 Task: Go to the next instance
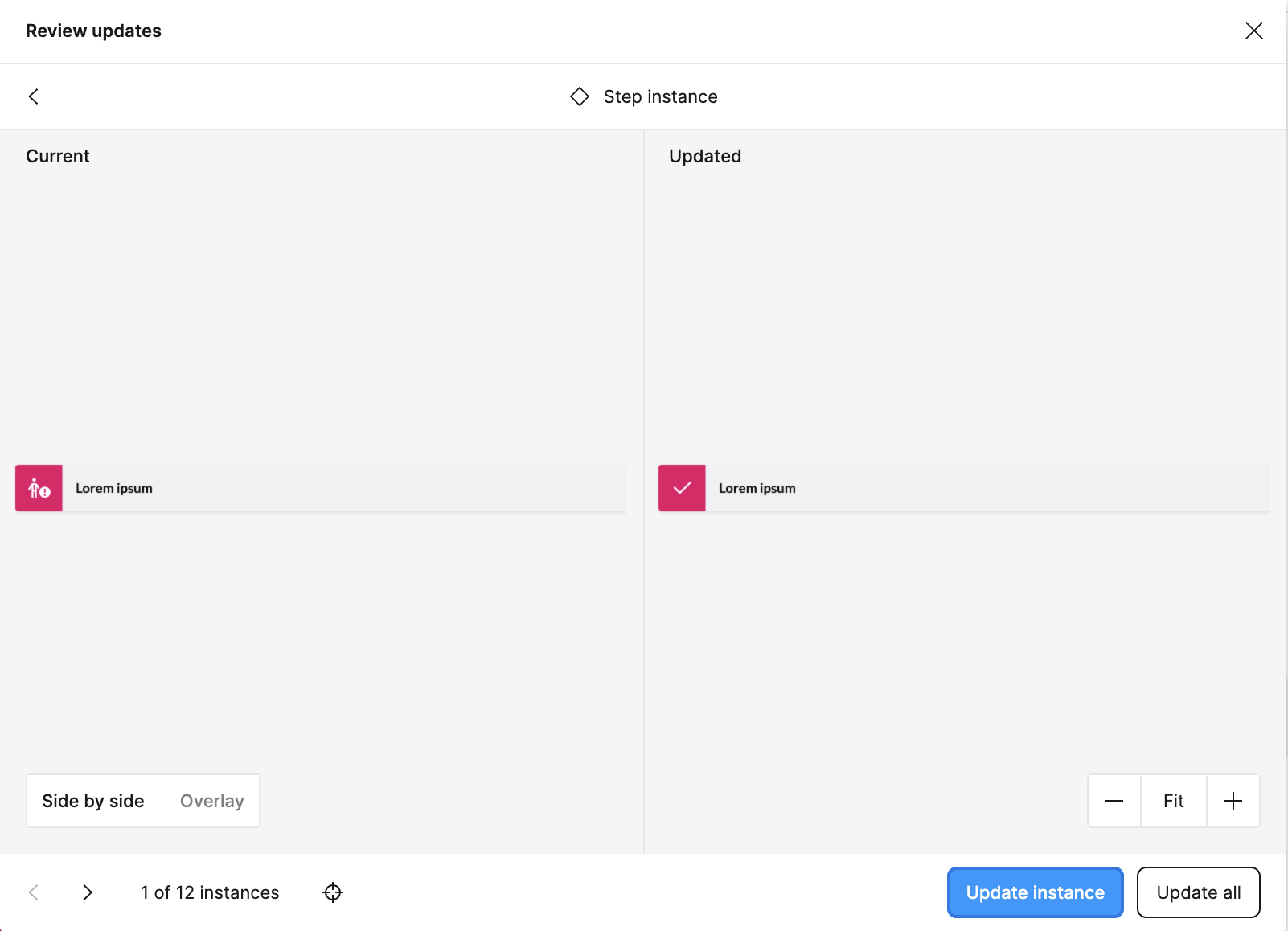pyautogui.click(x=88, y=892)
